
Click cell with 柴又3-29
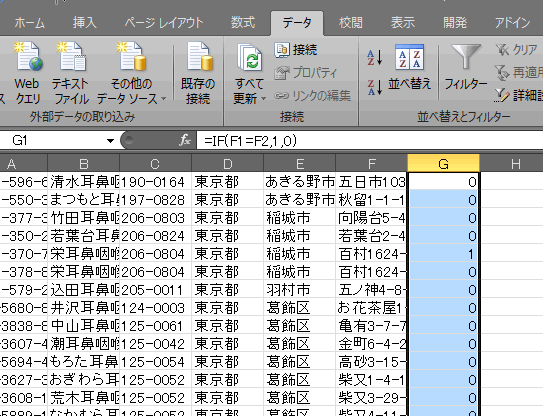point(372,398)
